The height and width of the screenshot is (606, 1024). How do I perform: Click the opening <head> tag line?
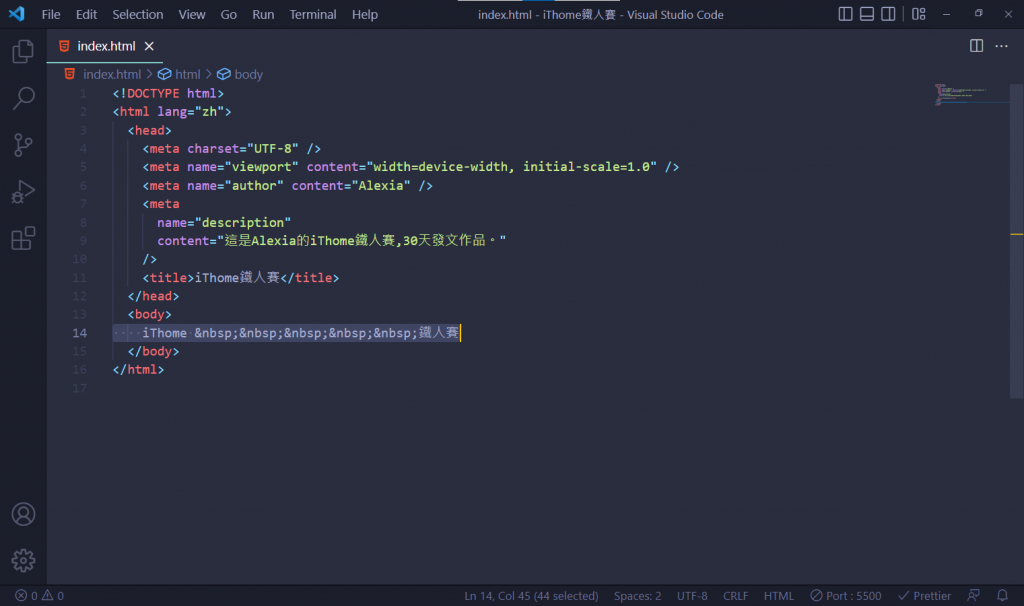click(150, 131)
